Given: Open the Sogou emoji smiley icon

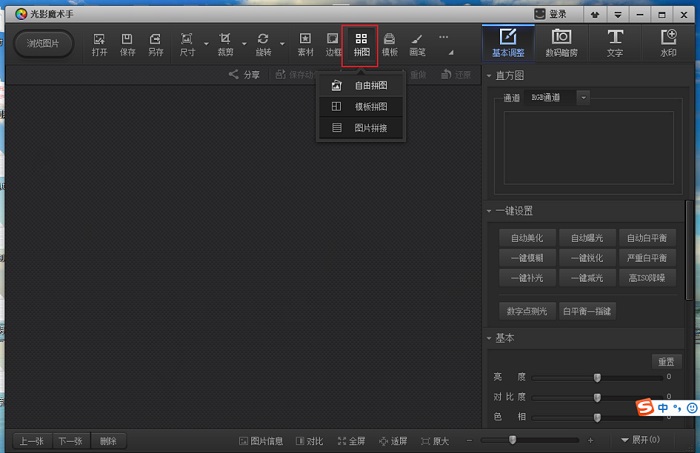Looking at the screenshot, I should tap(692, 407).
